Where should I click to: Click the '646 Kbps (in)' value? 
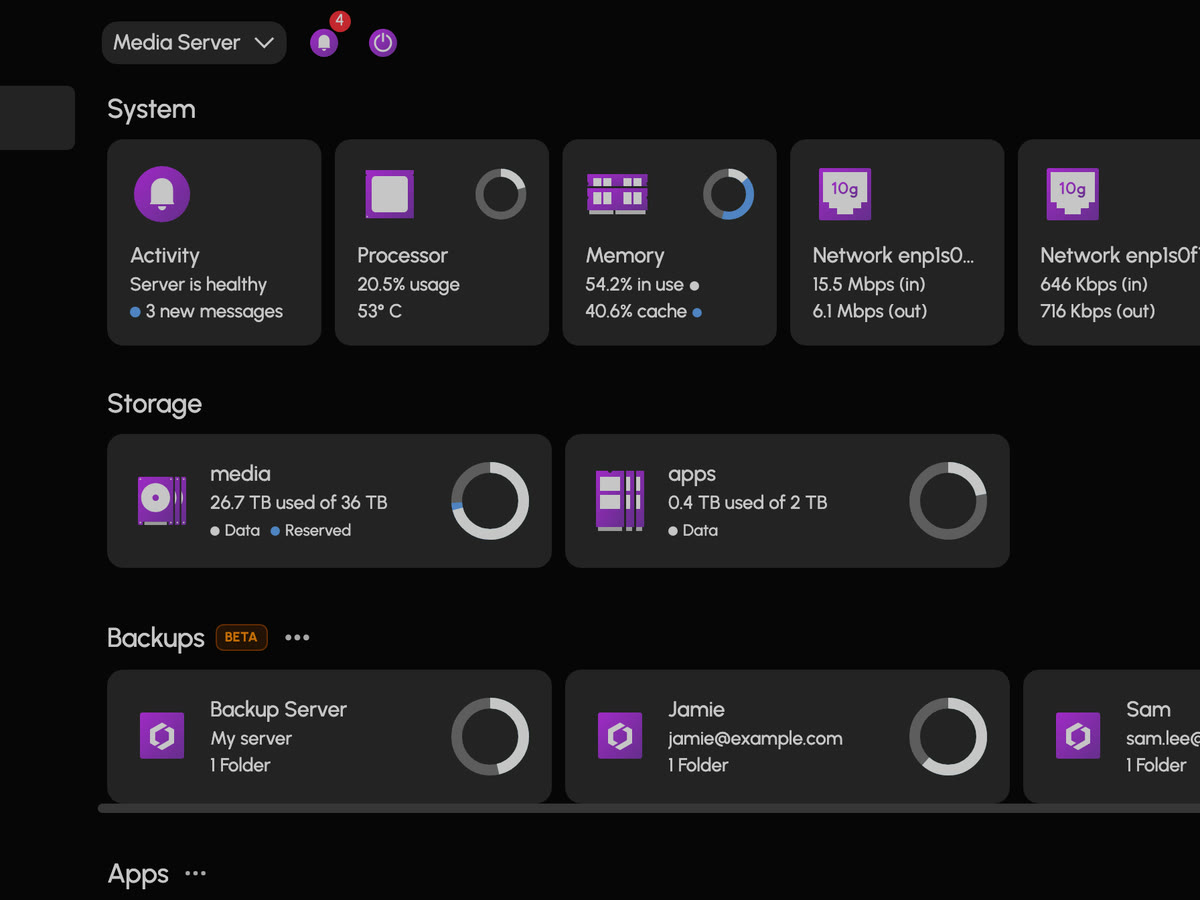click(1094, 284)
